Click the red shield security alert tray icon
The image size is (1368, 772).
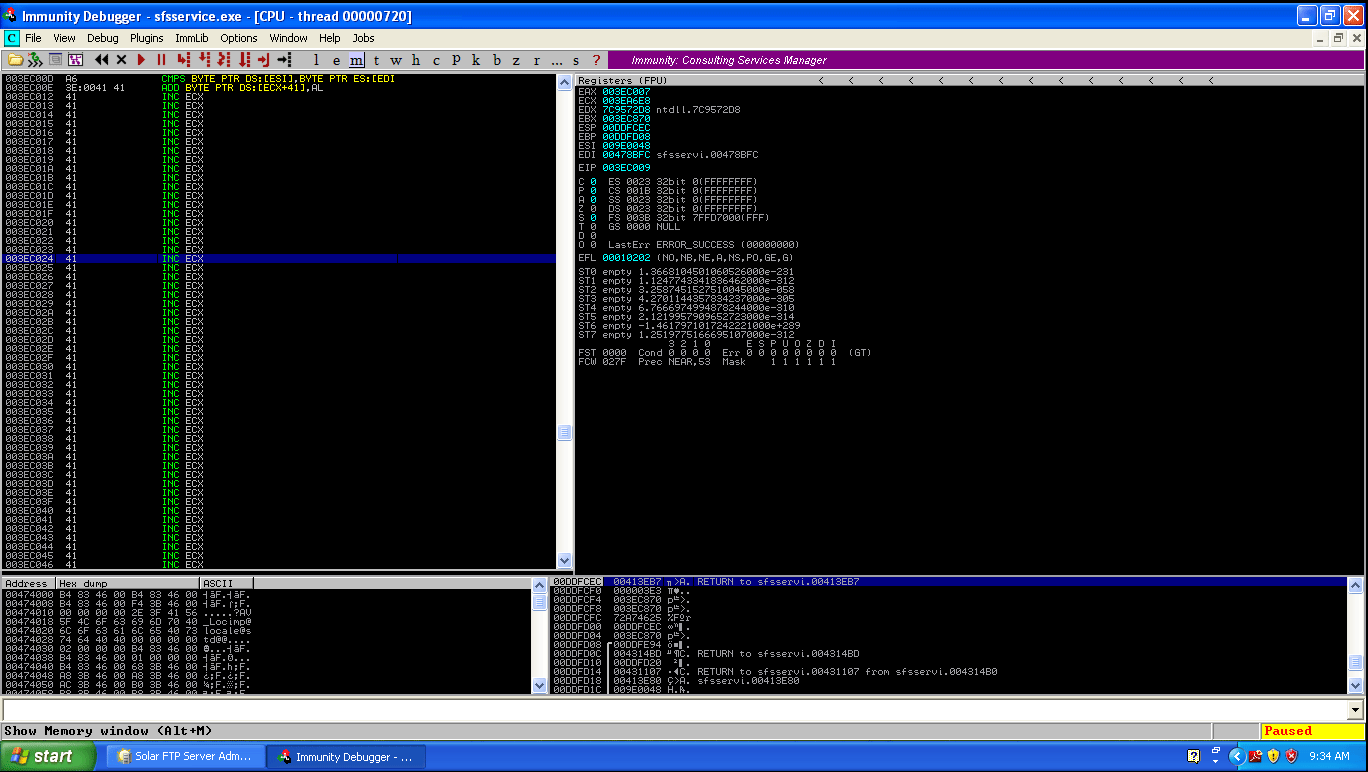coord(1291,757)
